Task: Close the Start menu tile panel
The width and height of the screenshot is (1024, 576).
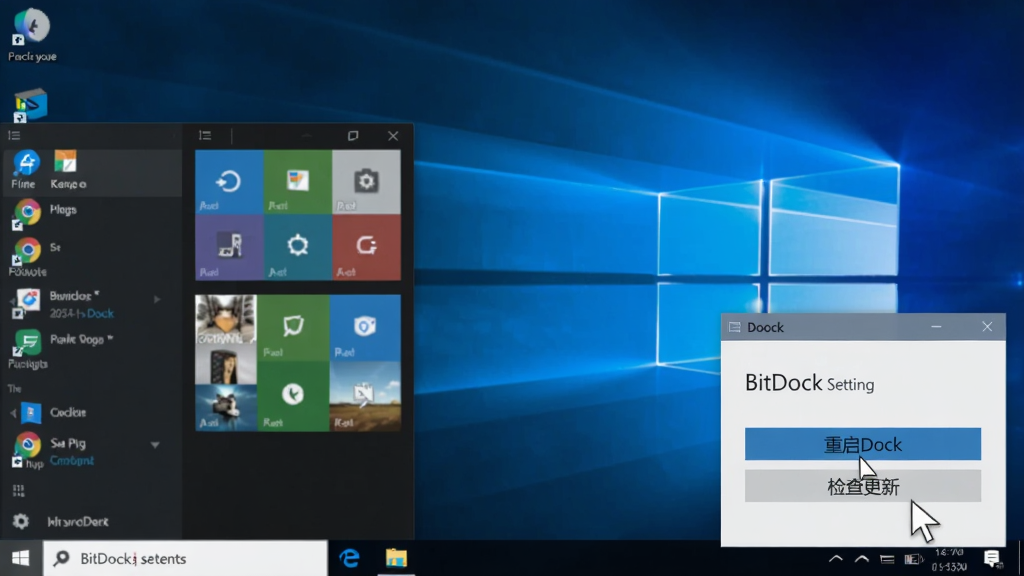Action: pyautogui.click(x=392, y=135)
